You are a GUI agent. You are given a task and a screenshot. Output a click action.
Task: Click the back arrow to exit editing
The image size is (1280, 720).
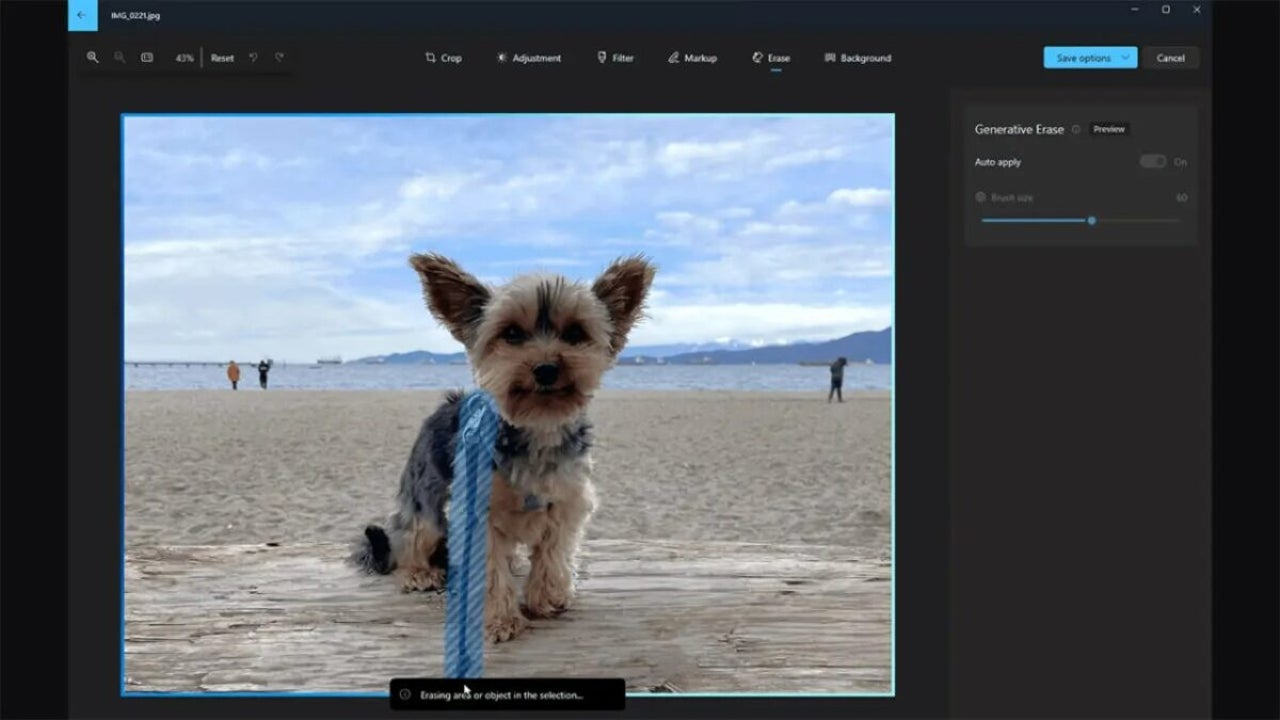tap(82, 16)
